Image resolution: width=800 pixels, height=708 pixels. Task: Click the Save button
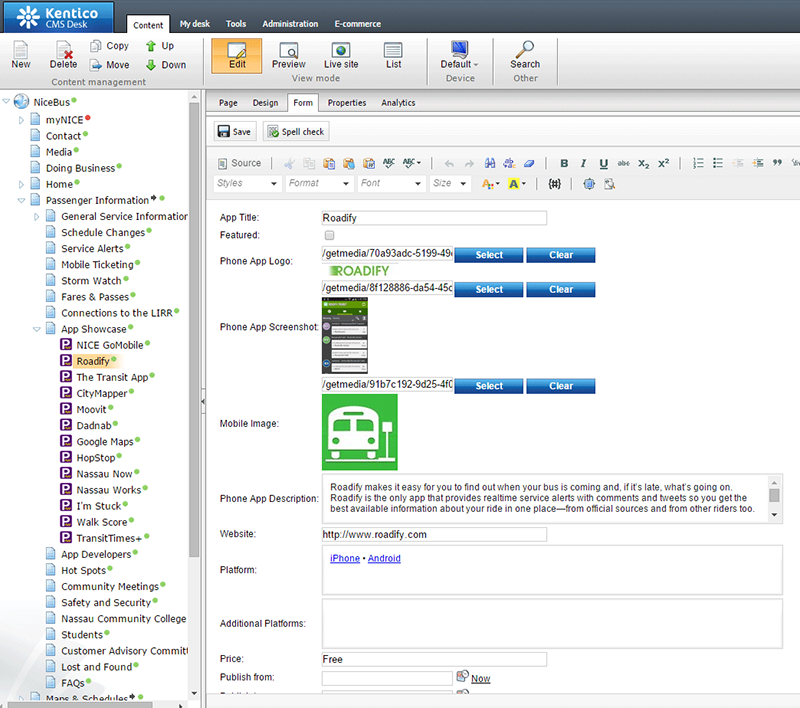tap(234, 132)
